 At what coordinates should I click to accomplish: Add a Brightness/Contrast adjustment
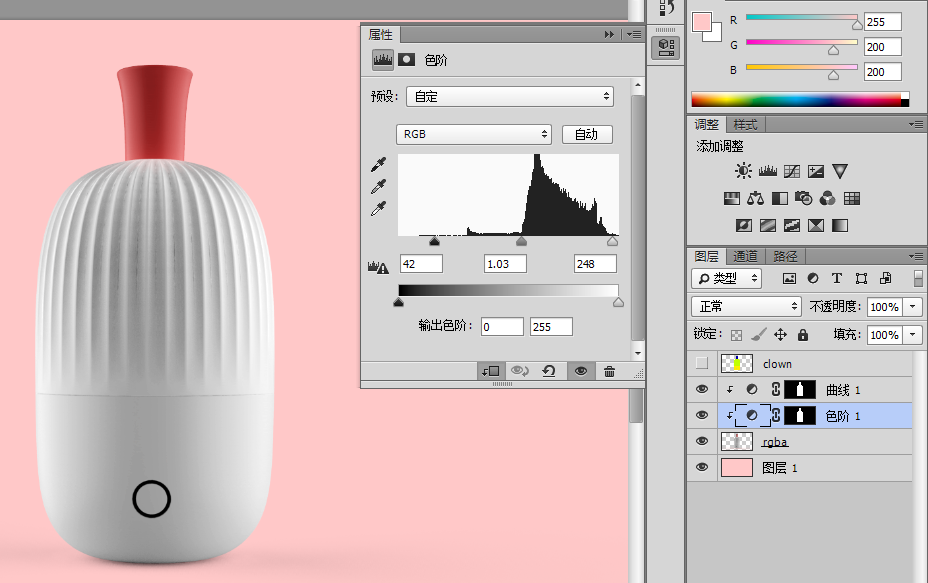pyautogui.click(x=743, y=171)
